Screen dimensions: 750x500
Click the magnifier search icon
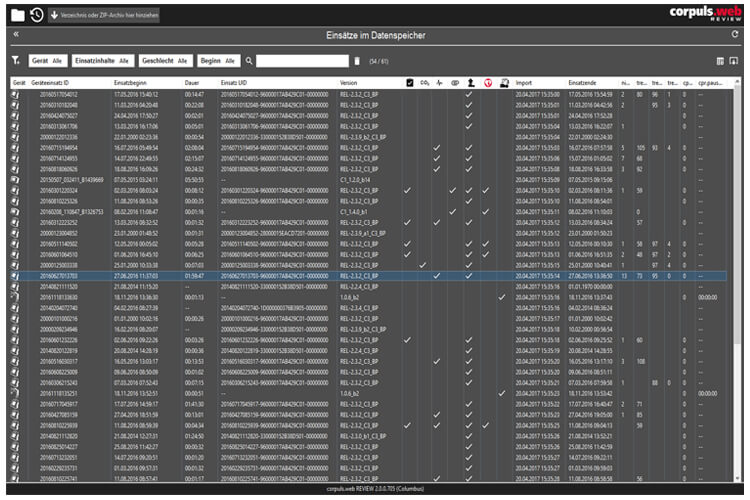tap(249, 61)
